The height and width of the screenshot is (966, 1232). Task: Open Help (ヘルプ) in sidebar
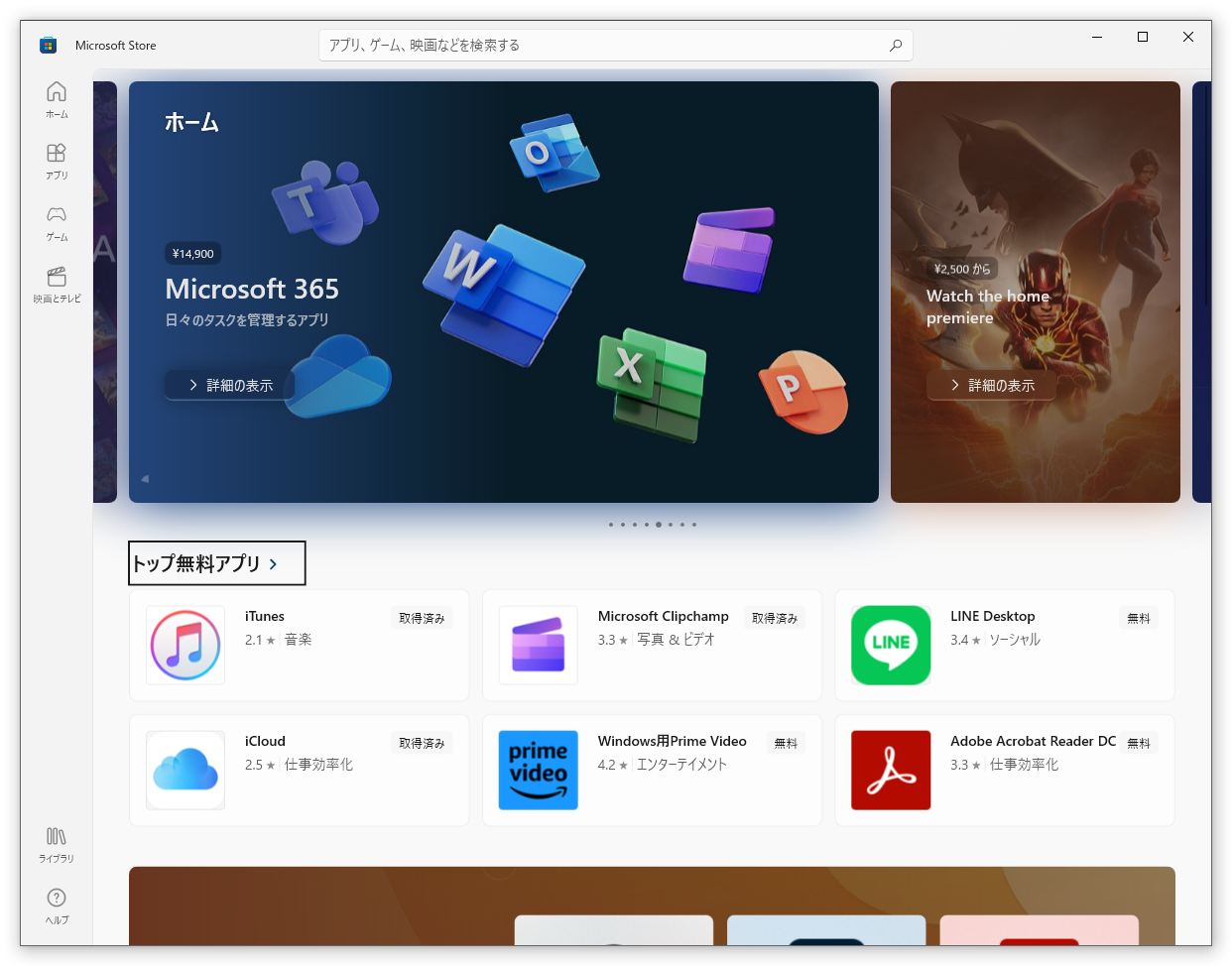(x=57, y=906)
